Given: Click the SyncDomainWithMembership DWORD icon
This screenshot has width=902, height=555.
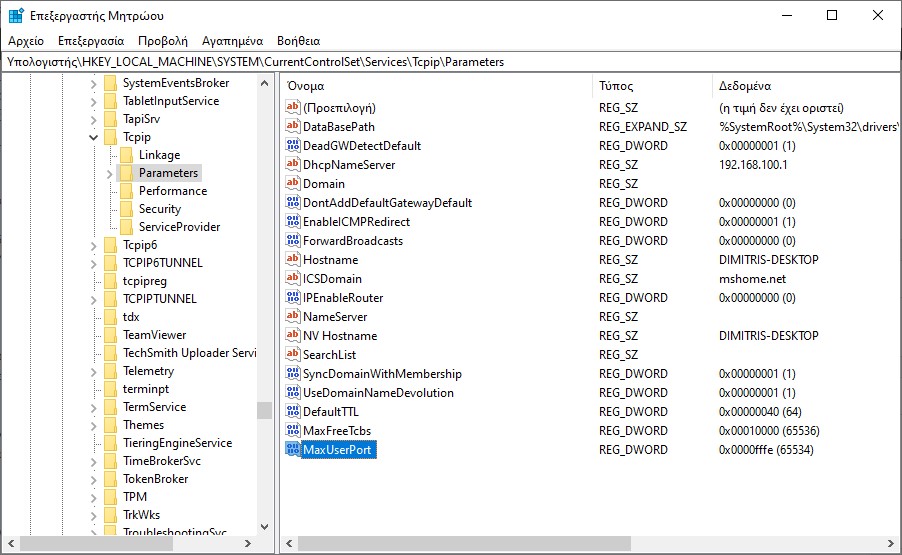Looking at the screenshot, I should click(293, 373).
